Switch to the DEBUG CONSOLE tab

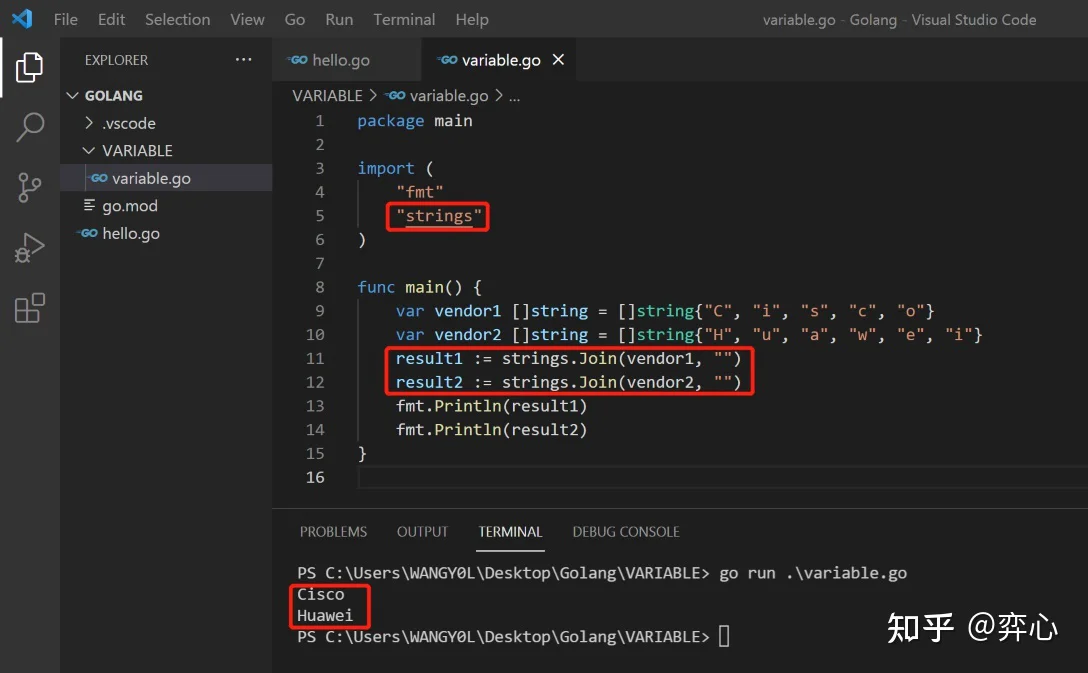626,531
